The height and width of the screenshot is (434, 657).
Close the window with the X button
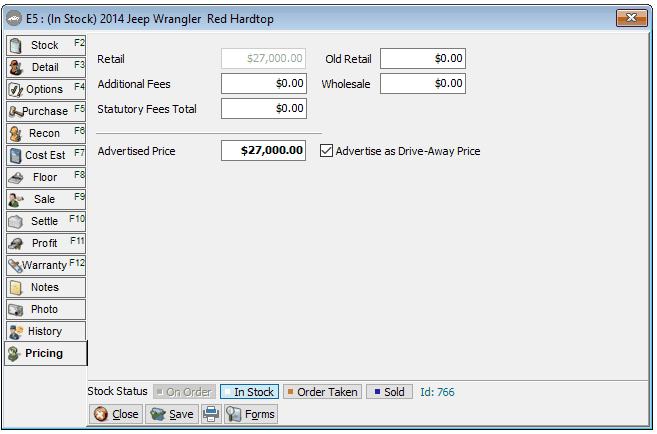click(x=632, y=18)
